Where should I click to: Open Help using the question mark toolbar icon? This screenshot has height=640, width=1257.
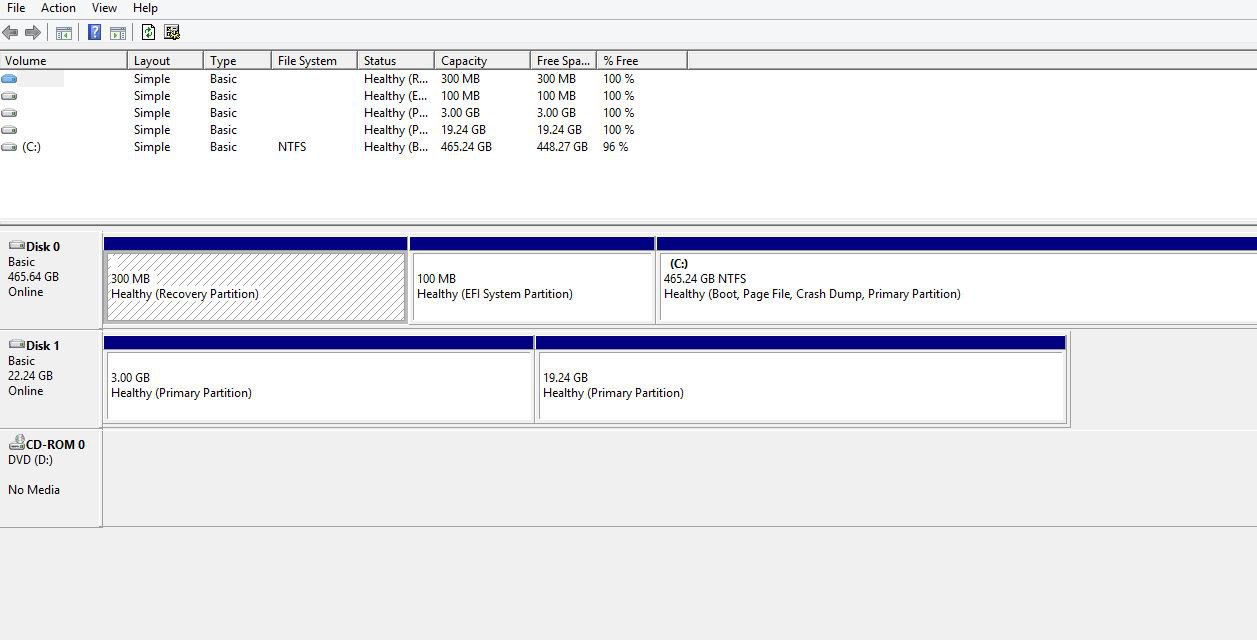93,32
